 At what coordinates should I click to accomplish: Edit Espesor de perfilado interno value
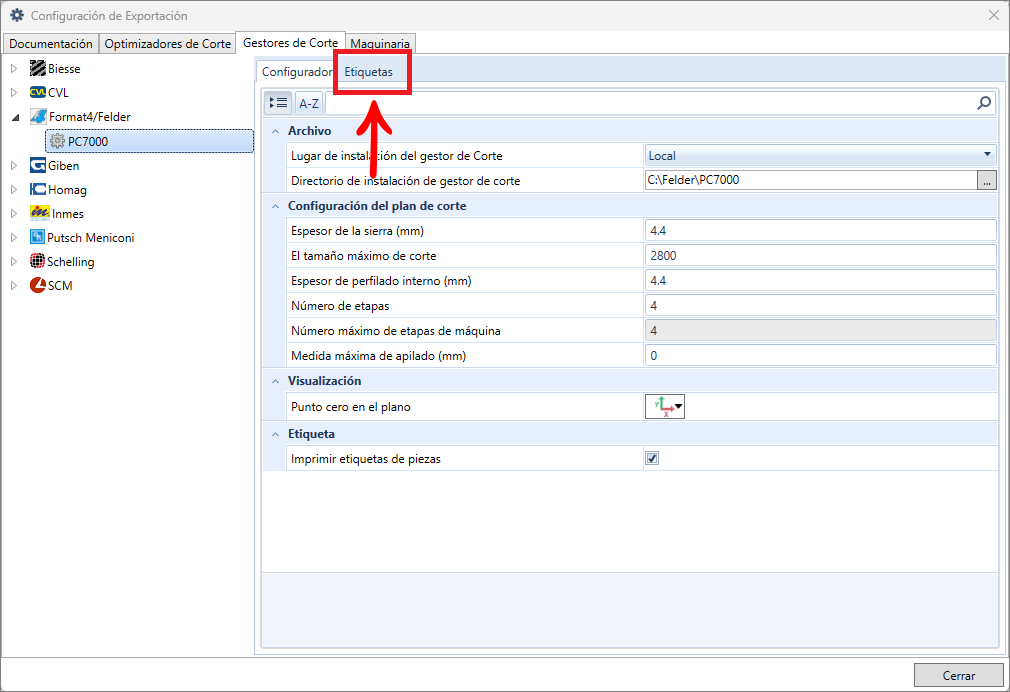[820, 281]
